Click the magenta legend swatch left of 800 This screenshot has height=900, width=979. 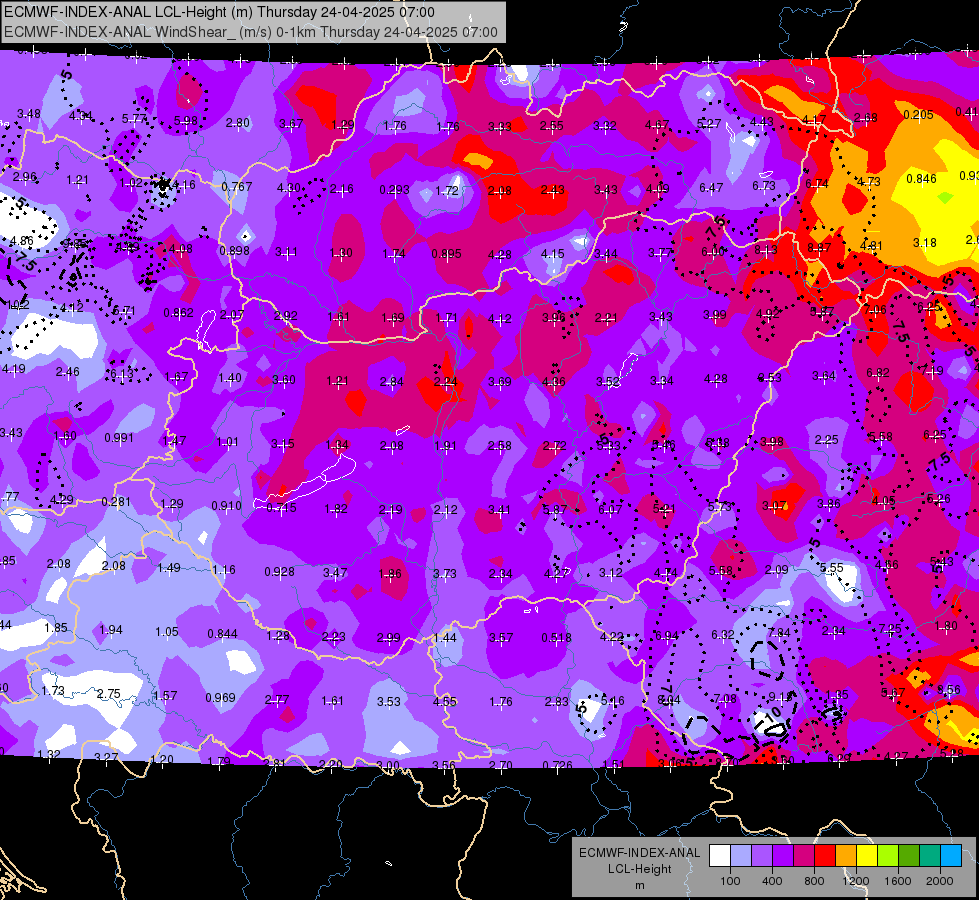tap(804, 856)
